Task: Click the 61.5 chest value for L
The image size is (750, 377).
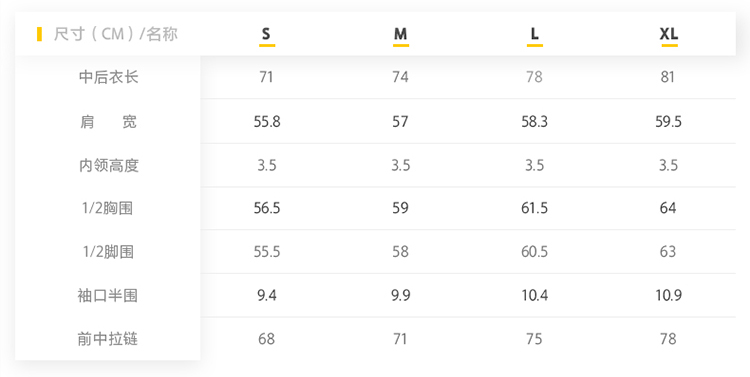Action: click(x=534, y=208)
